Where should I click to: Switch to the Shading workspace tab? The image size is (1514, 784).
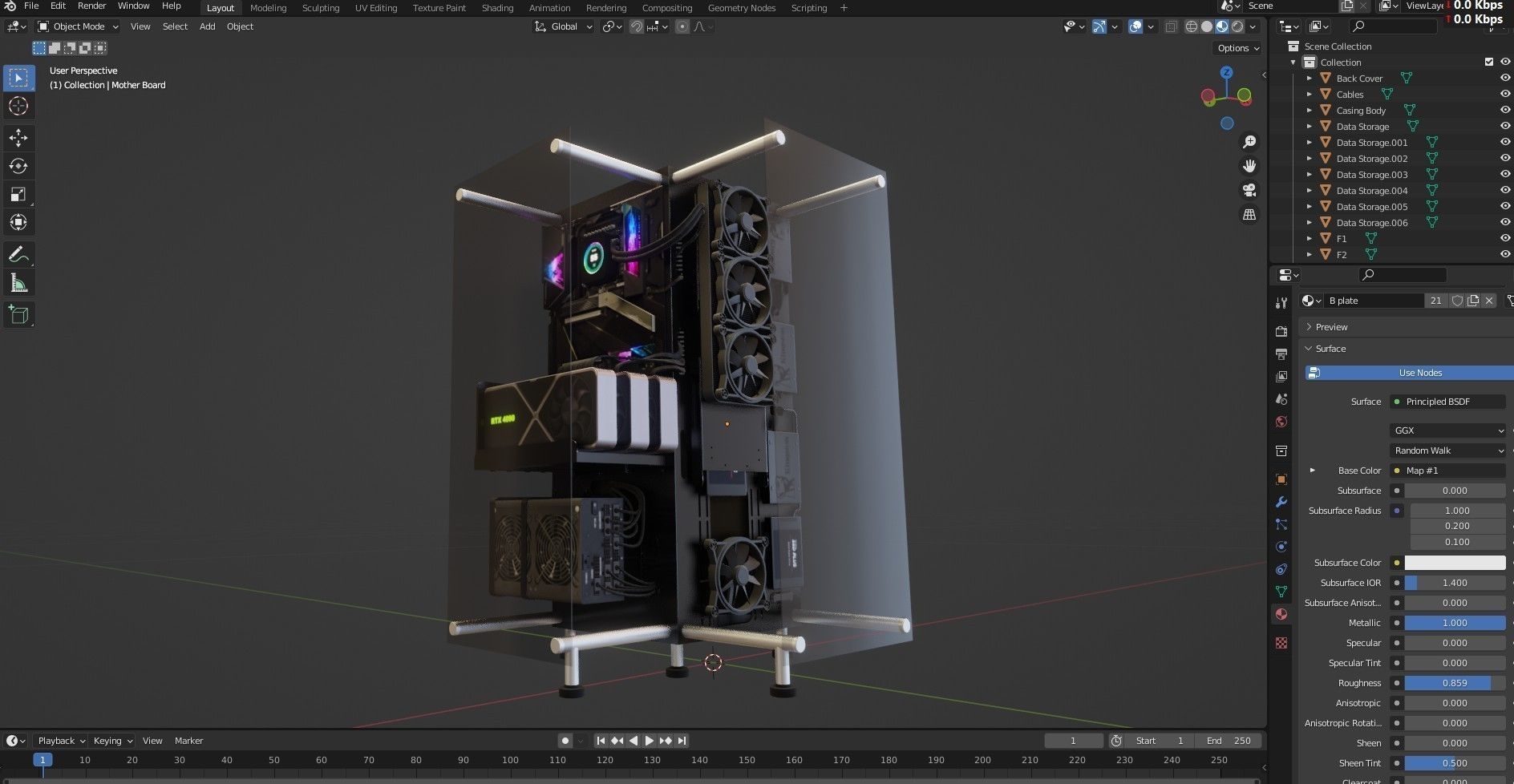point(497,8)
